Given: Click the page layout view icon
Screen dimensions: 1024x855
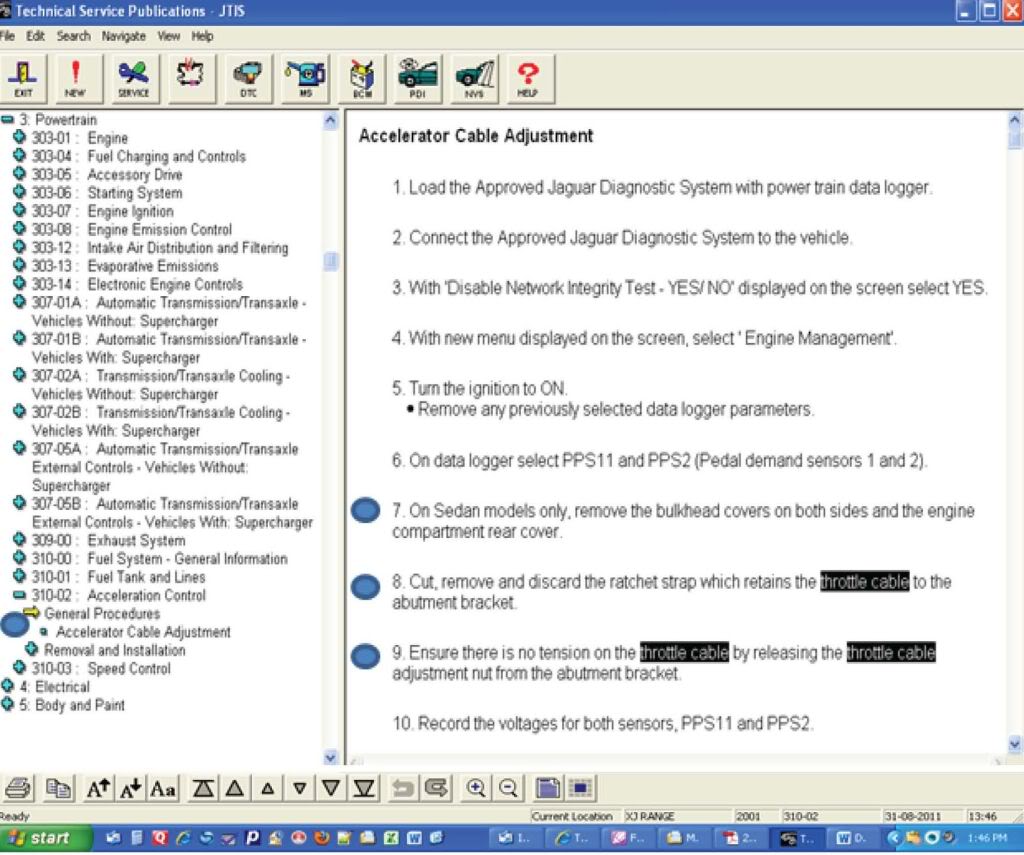Looking at the screenshot, I should point(547,788).
